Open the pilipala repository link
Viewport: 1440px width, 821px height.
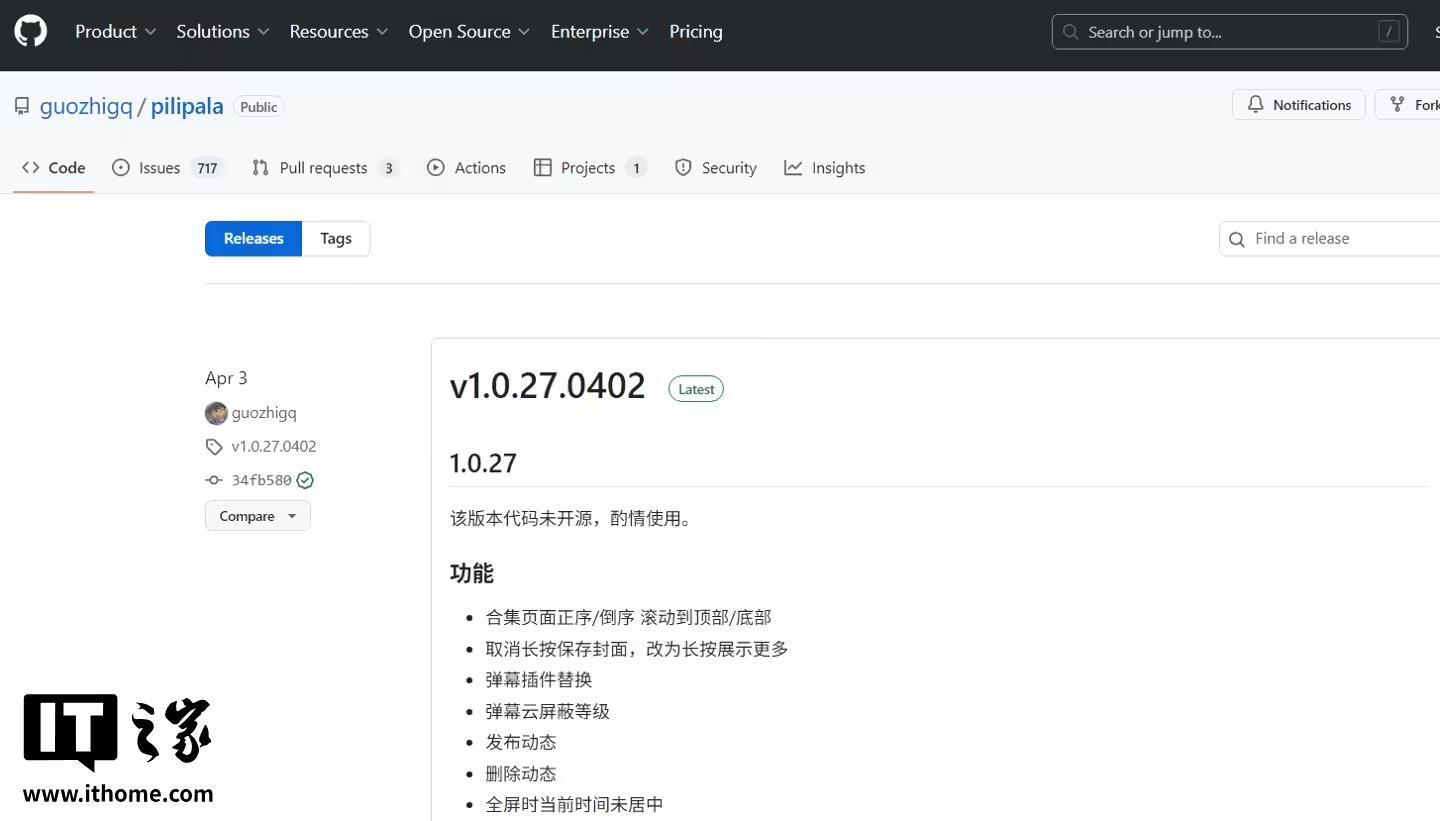click(187, 106)
